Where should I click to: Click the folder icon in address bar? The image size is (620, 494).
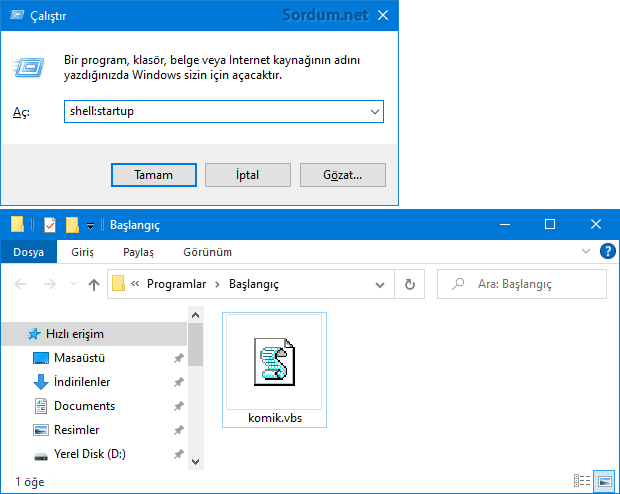coord(118,284)
